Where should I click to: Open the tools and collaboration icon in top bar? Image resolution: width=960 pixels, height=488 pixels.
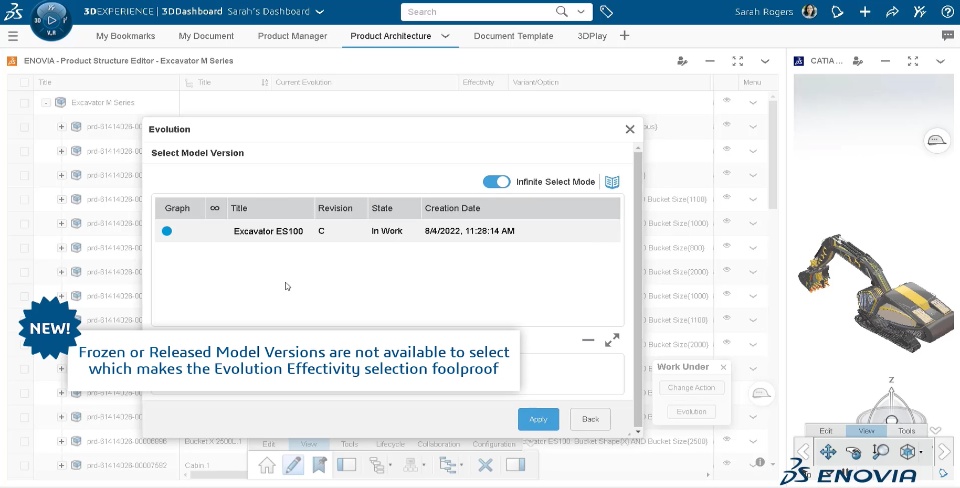(920, 12)
